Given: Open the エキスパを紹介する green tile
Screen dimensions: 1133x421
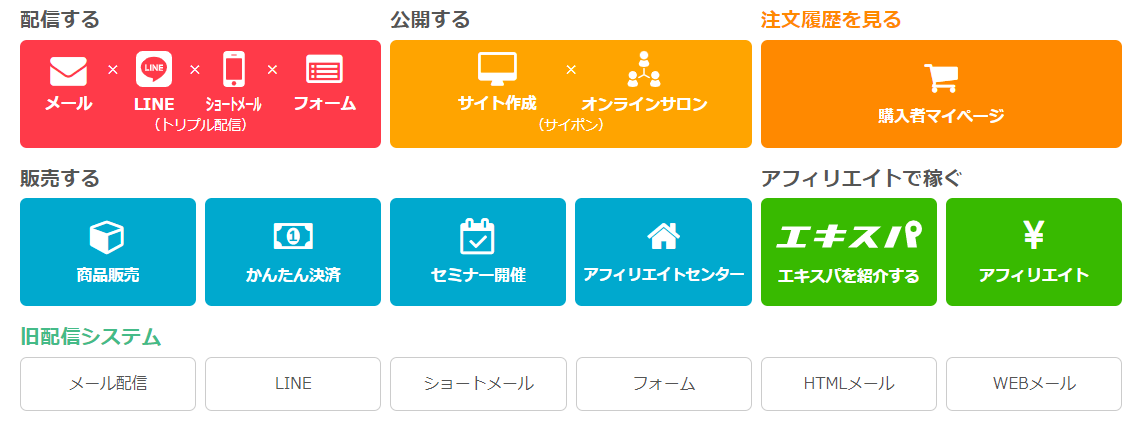Looking at the screenshot, I should click(x=848, y=252).
